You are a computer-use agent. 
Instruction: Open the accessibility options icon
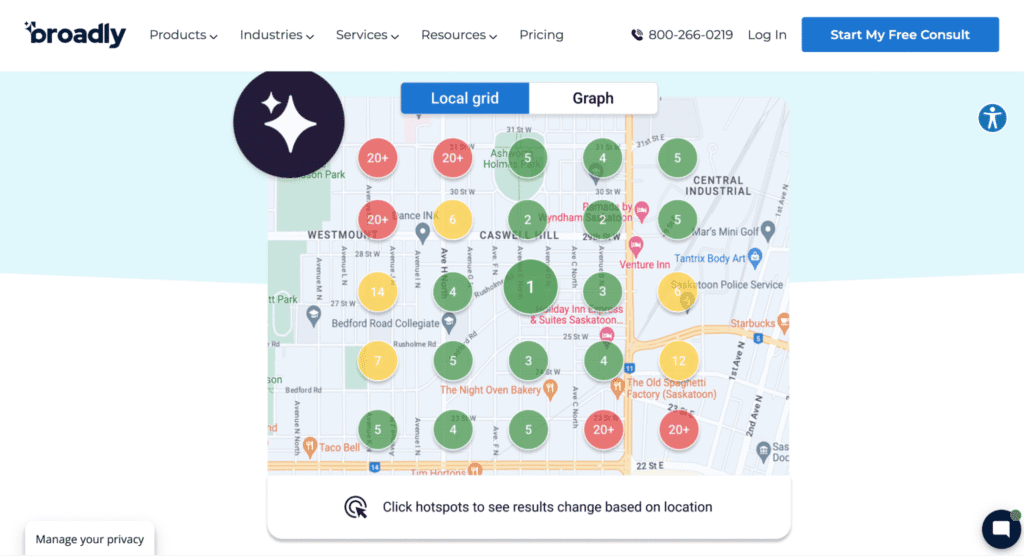point(992,118)
